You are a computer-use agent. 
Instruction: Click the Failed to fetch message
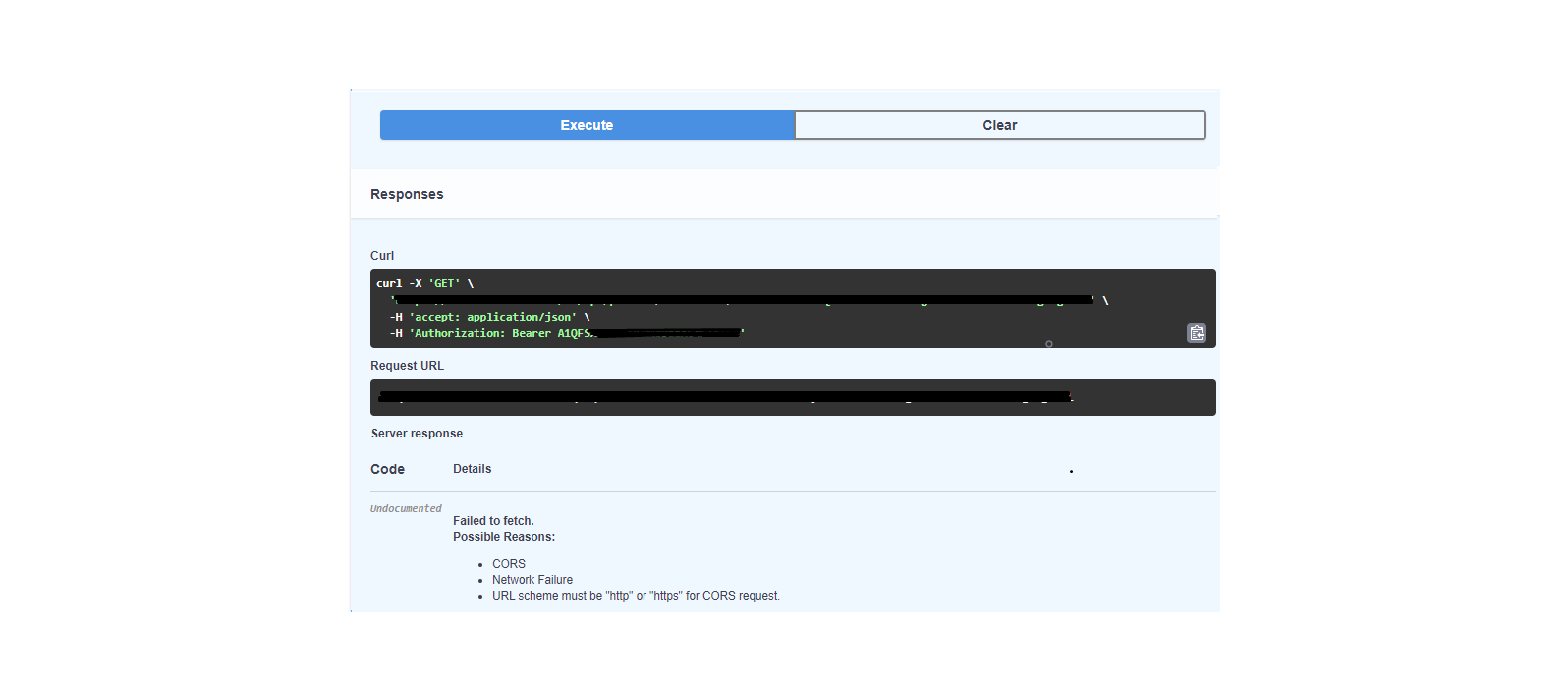(493, 521)
